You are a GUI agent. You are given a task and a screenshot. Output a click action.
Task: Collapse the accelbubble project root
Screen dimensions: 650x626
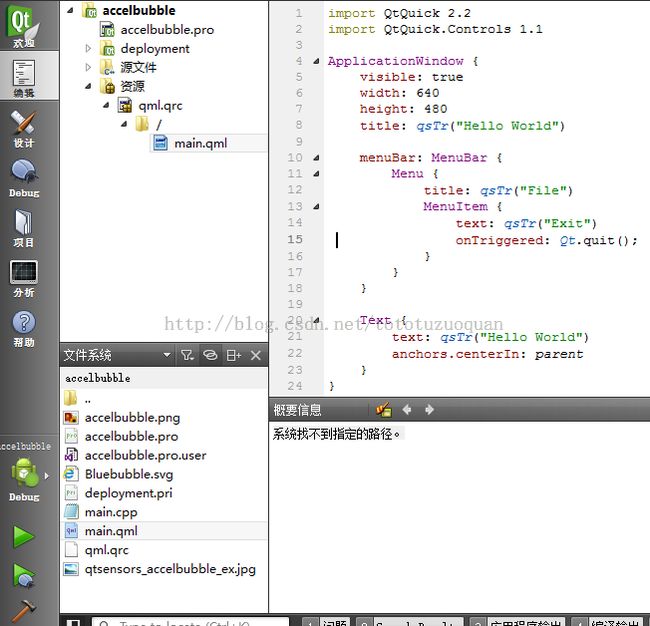tap(70, 10)
